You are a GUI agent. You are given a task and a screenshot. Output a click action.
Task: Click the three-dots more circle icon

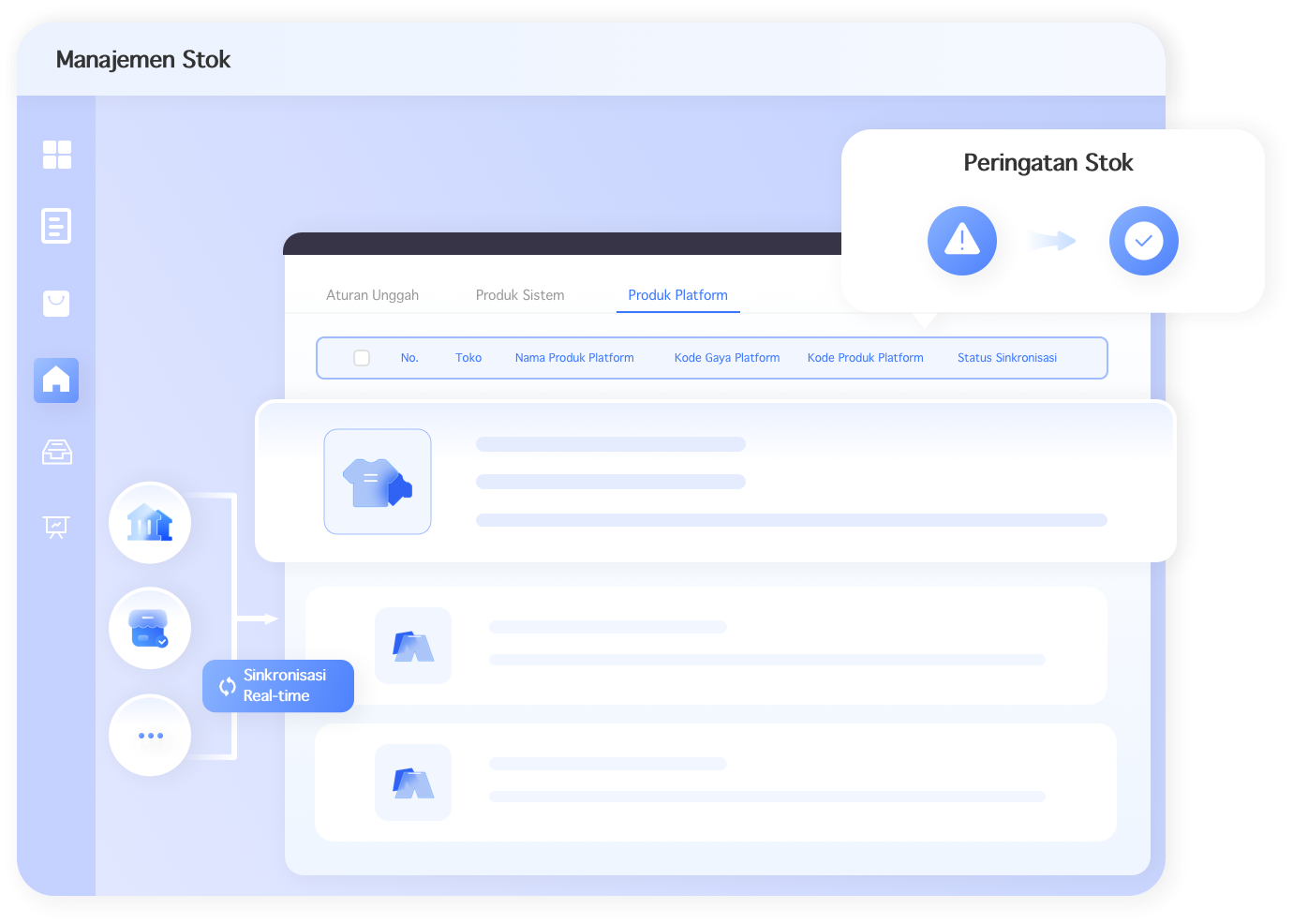(150, 736)
